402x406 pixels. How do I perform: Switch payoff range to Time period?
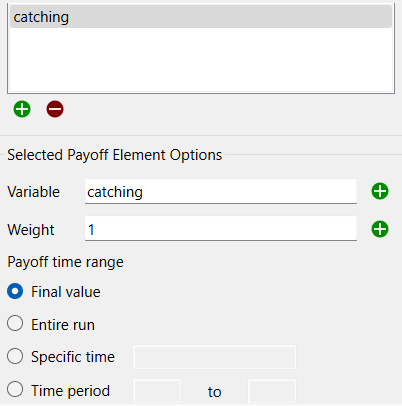point(15,389)
